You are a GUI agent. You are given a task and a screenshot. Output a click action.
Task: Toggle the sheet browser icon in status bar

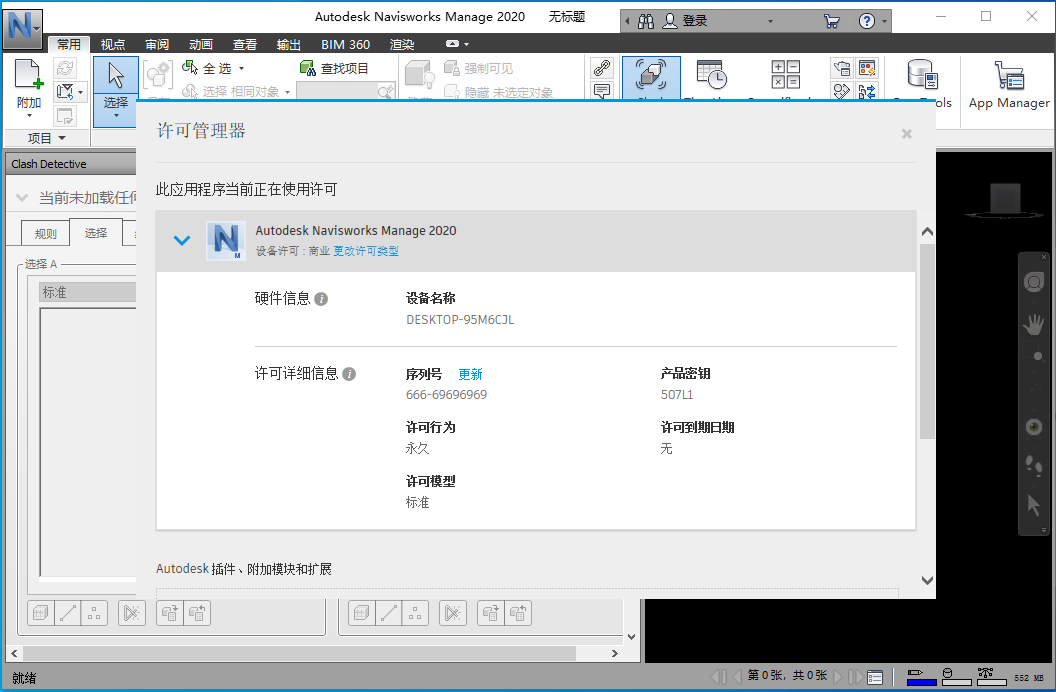pyautogui.click(x=874, y=675)
